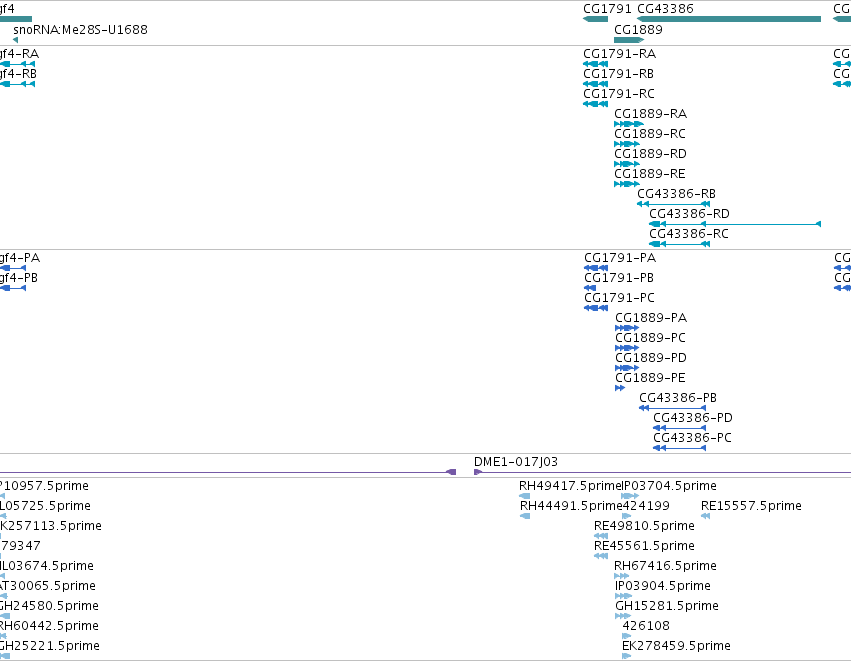Click label text IL03674.5prime
Viewport: 851px width, 661px height.
(47, 566)
